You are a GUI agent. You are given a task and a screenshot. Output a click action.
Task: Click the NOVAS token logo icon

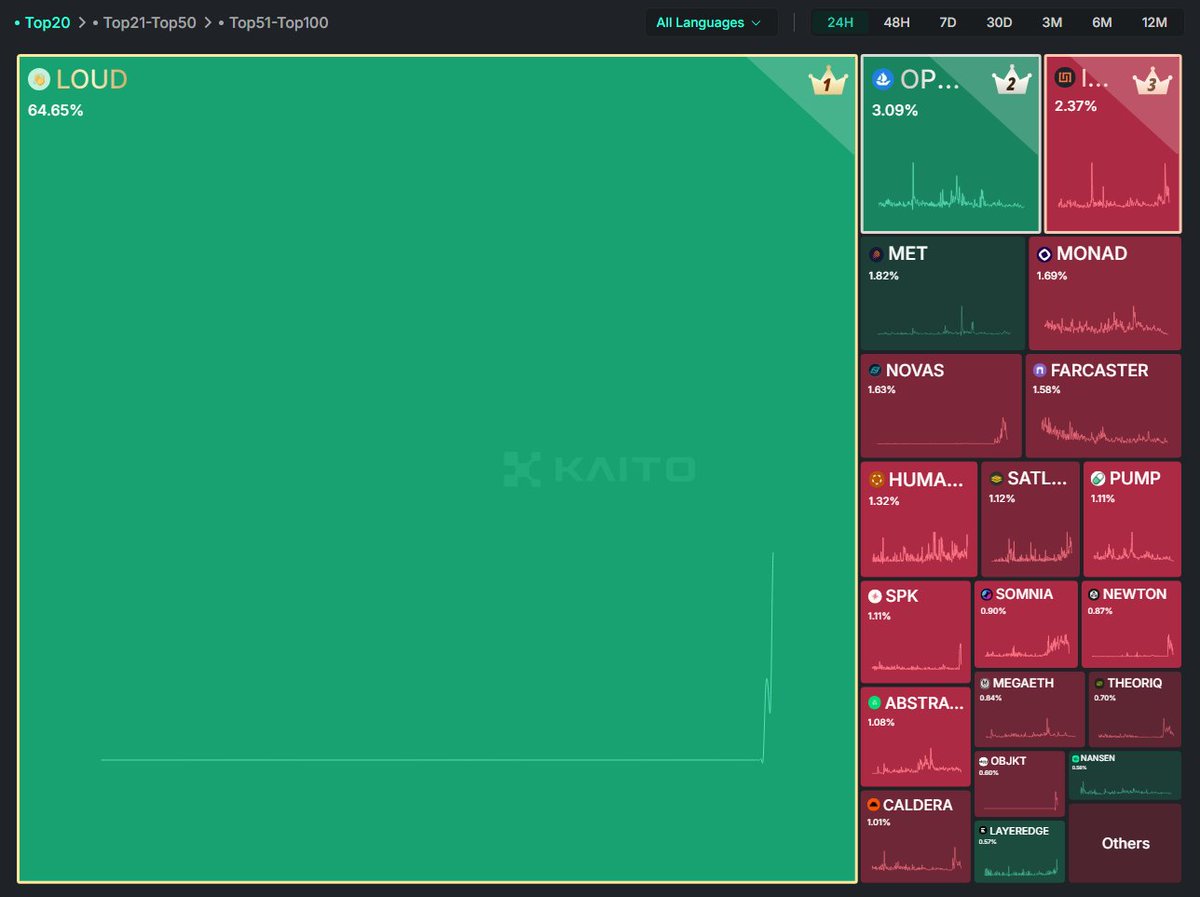[x=875, y=371]
